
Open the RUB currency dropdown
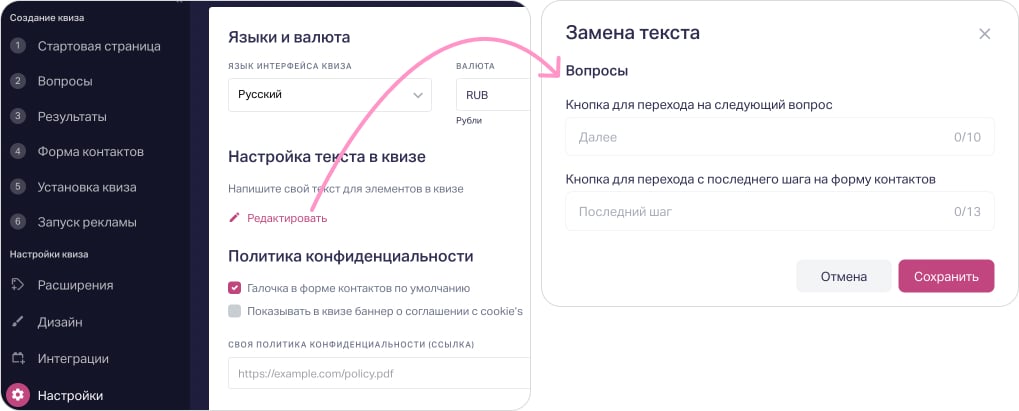click(x=493, y=95)
